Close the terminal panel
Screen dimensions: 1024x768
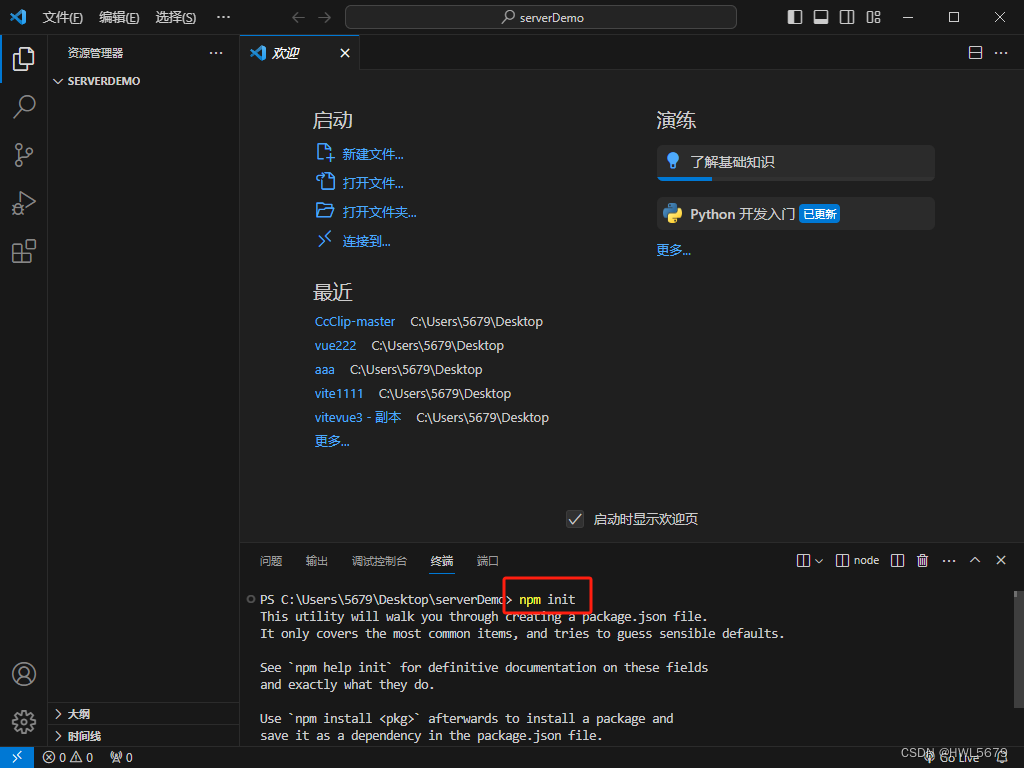1001,560
